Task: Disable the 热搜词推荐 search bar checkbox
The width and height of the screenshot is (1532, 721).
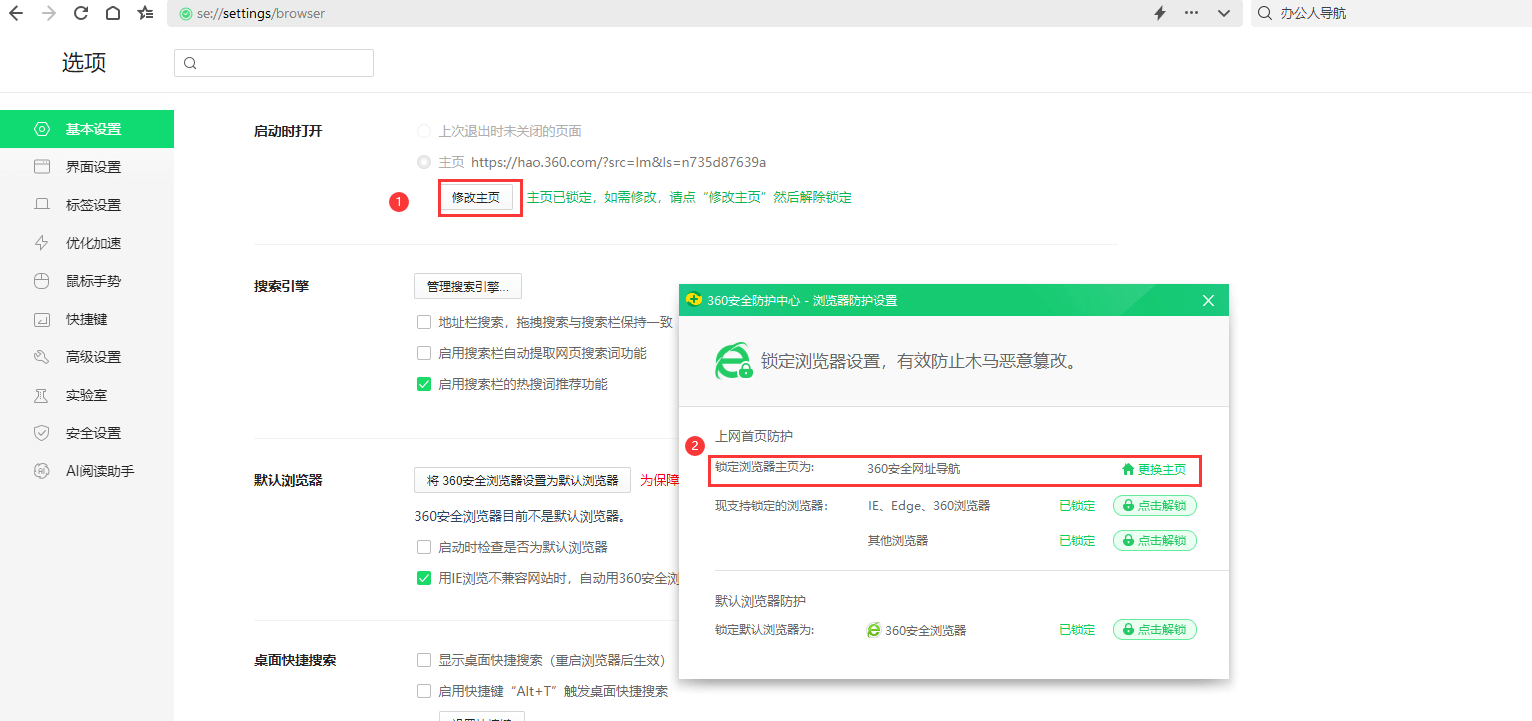Action: tap(423, 383)
